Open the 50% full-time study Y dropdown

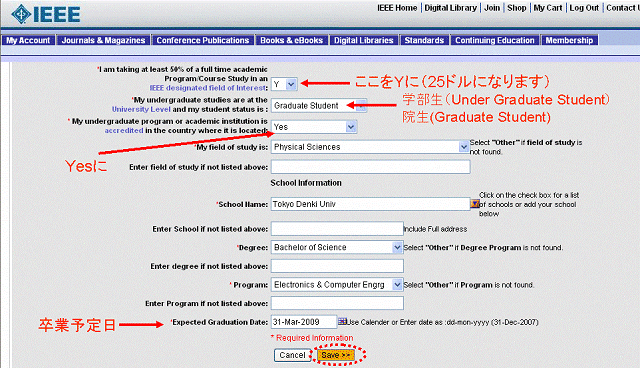[x=284, y=84]
